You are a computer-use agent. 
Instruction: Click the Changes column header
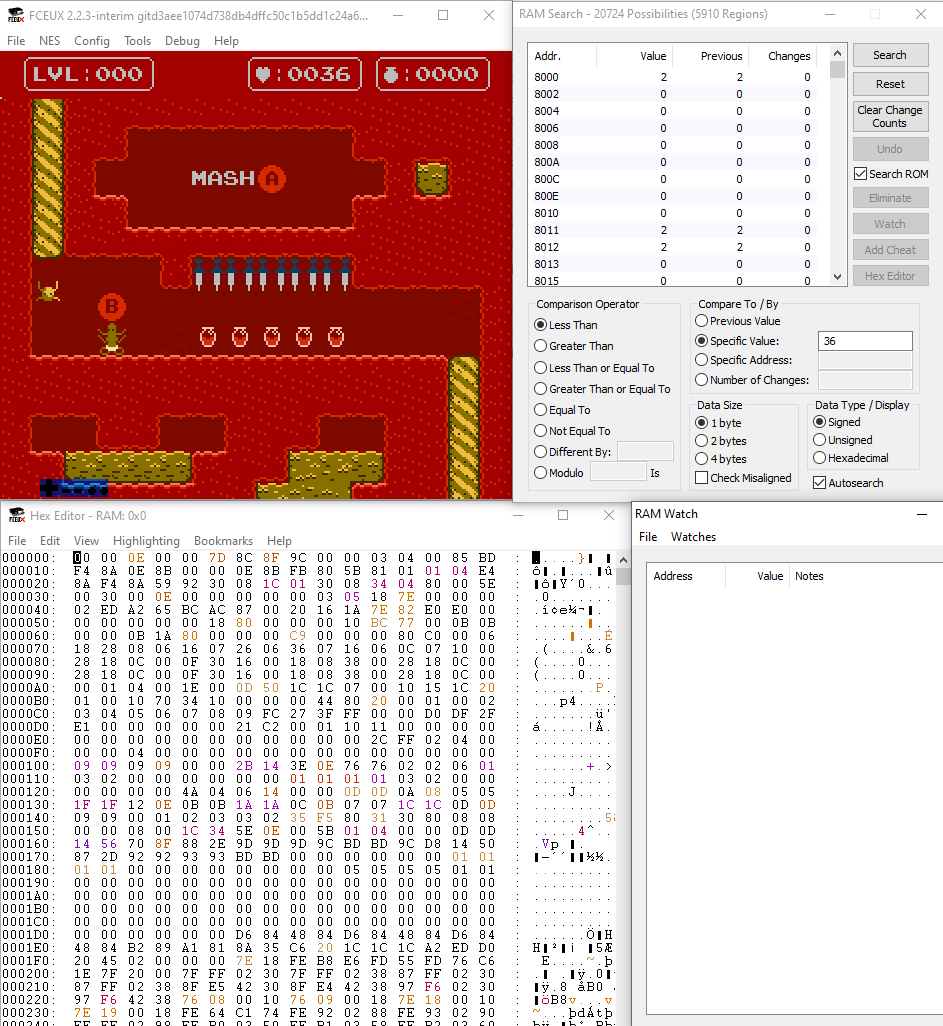click(782, 56)
